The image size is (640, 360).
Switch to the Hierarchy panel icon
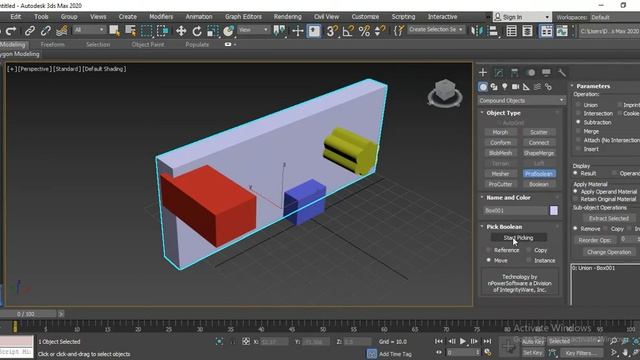pyautogui.click(x=515, y=73)
